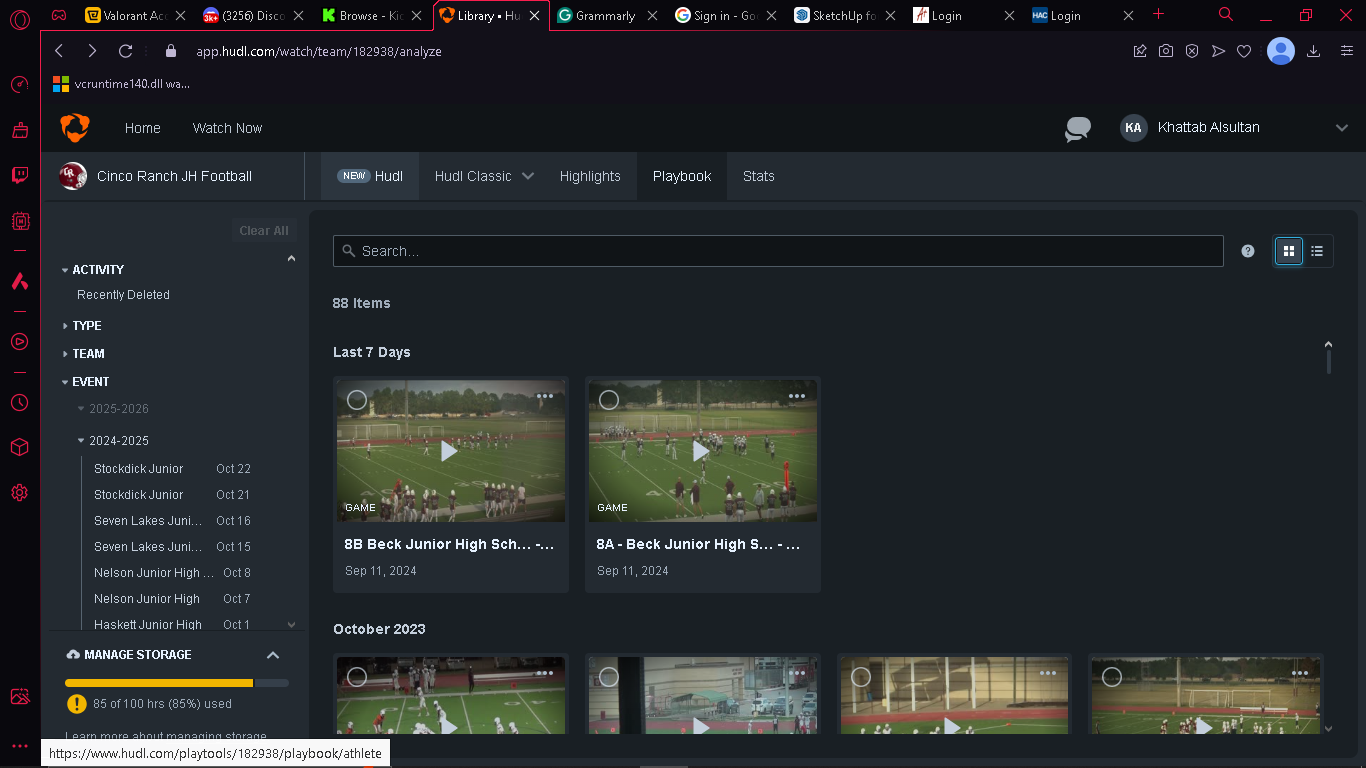
Task: Open Recently Deleted filter
Action: point(123,295)
